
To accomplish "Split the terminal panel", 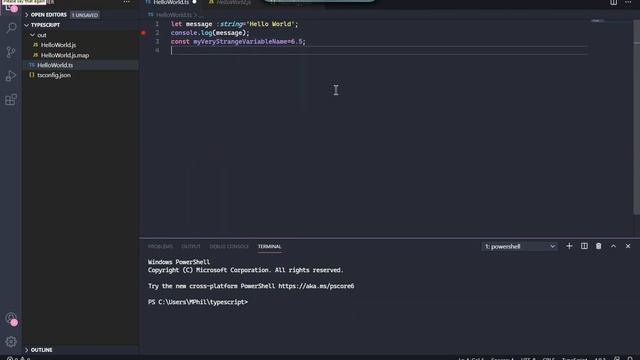I will point(584,246).
